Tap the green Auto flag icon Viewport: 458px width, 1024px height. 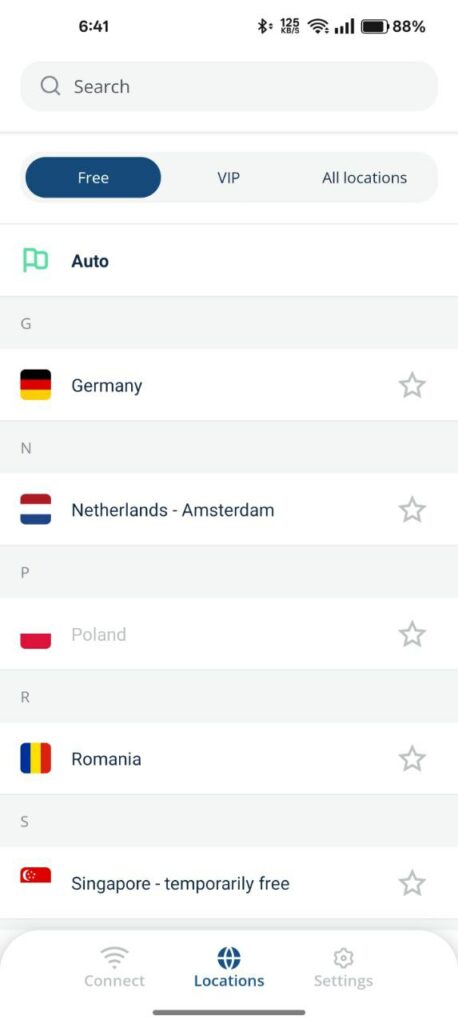(35, 260)
